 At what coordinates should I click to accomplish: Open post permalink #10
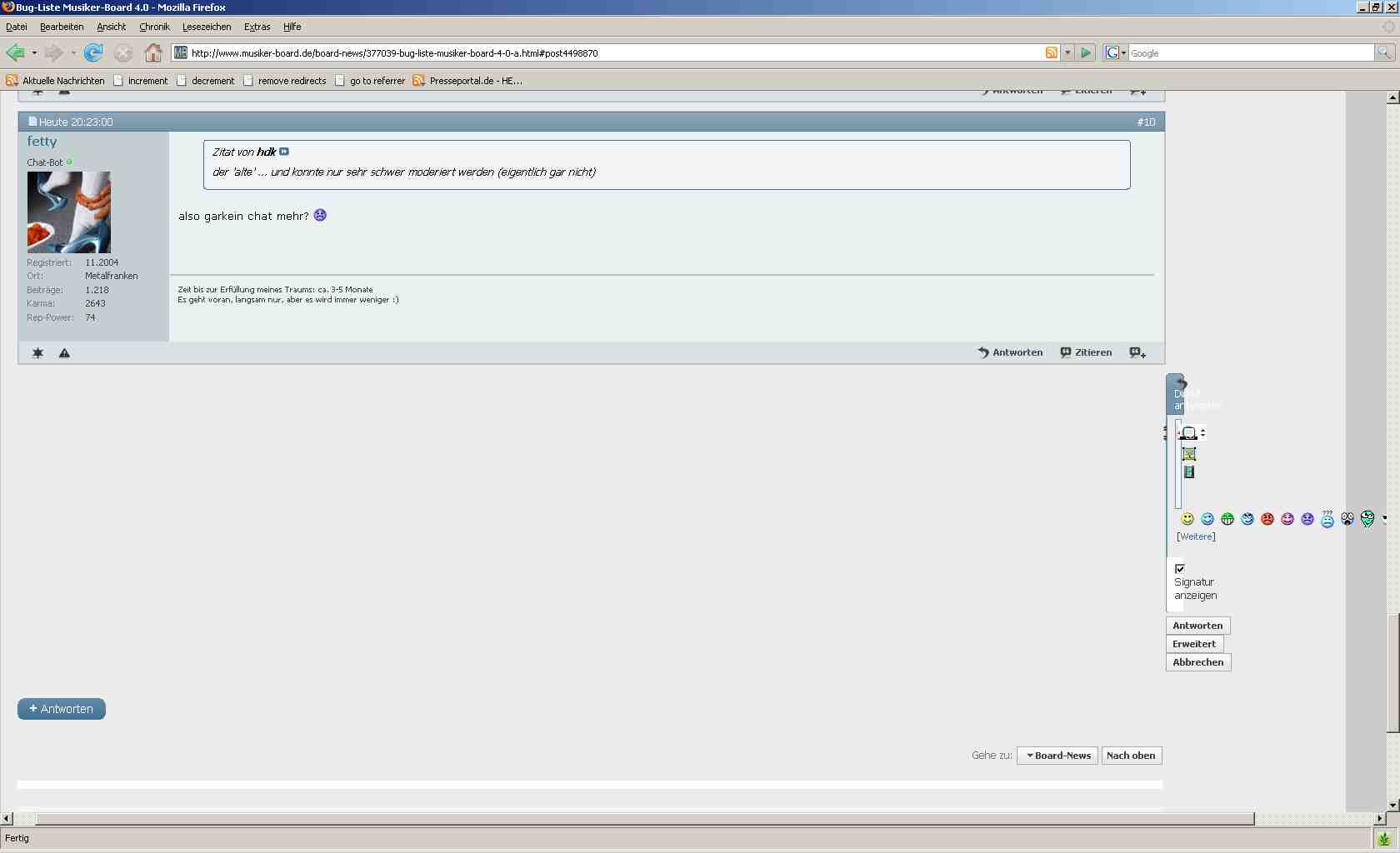pyautogui.click(x=1146, y=122)
